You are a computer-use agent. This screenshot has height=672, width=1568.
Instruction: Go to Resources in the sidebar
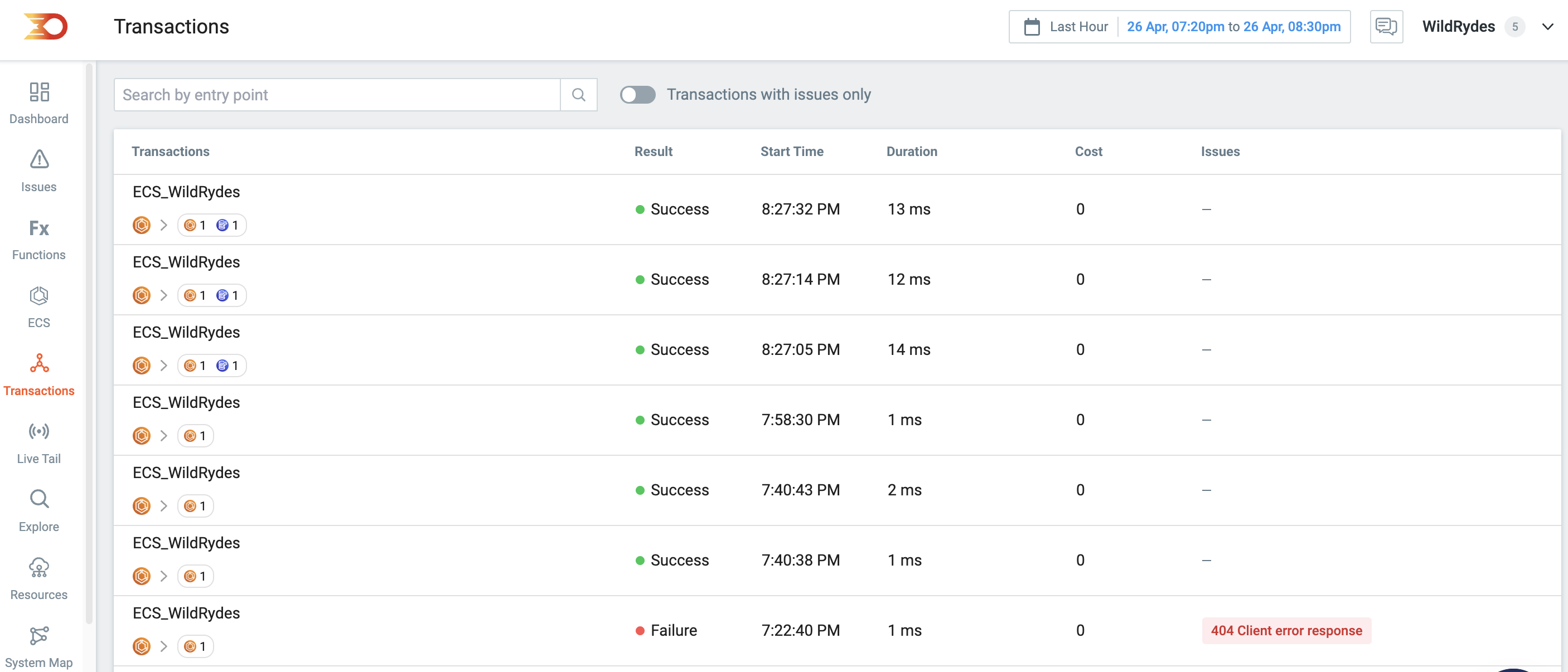[x=39, y=580]
